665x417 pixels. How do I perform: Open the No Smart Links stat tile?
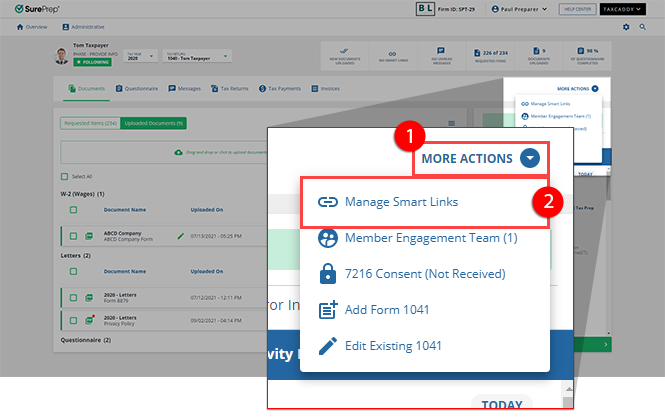(393, 56)
